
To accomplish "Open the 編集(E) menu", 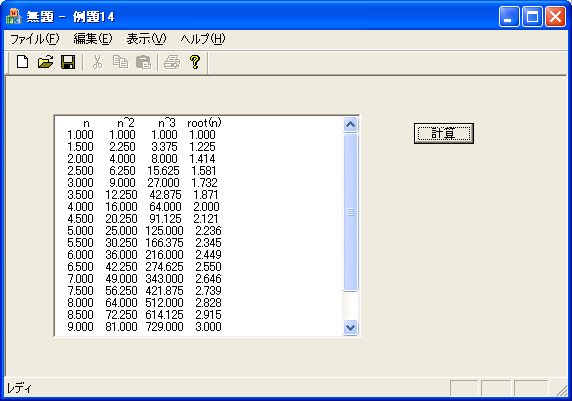I will [x=93, y=39].
